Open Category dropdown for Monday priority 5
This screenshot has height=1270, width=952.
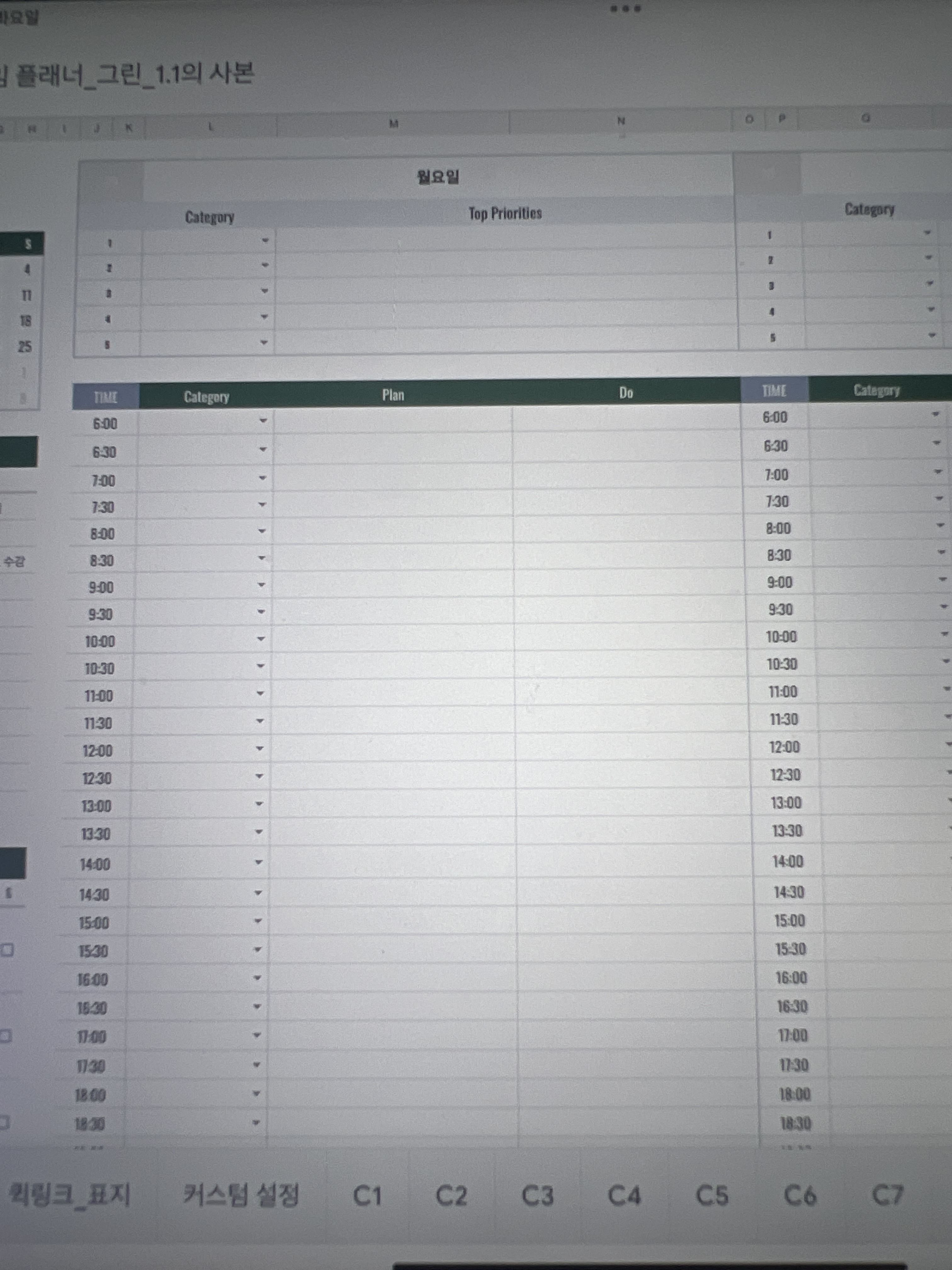264,343
